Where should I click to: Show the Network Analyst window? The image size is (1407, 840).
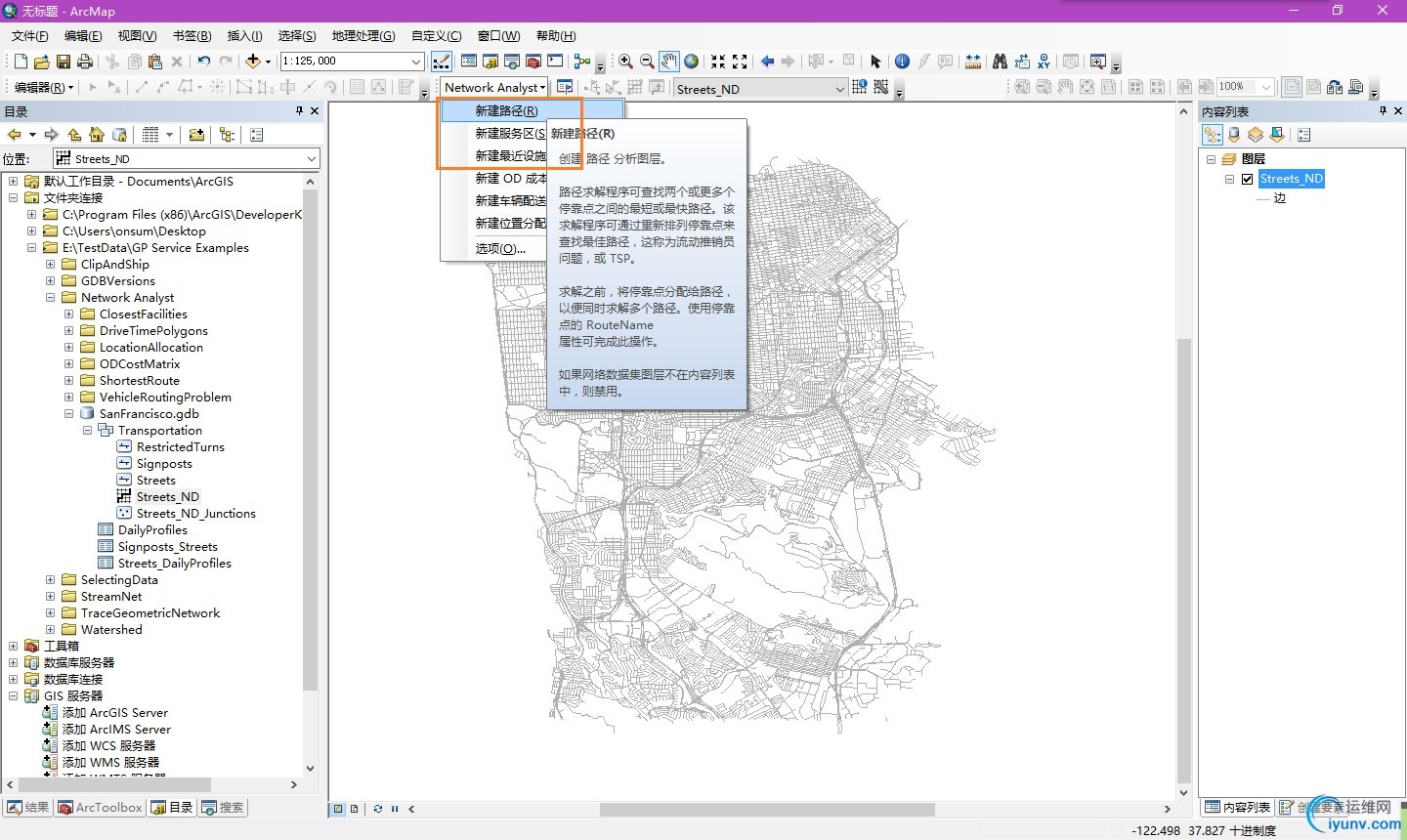565,87
